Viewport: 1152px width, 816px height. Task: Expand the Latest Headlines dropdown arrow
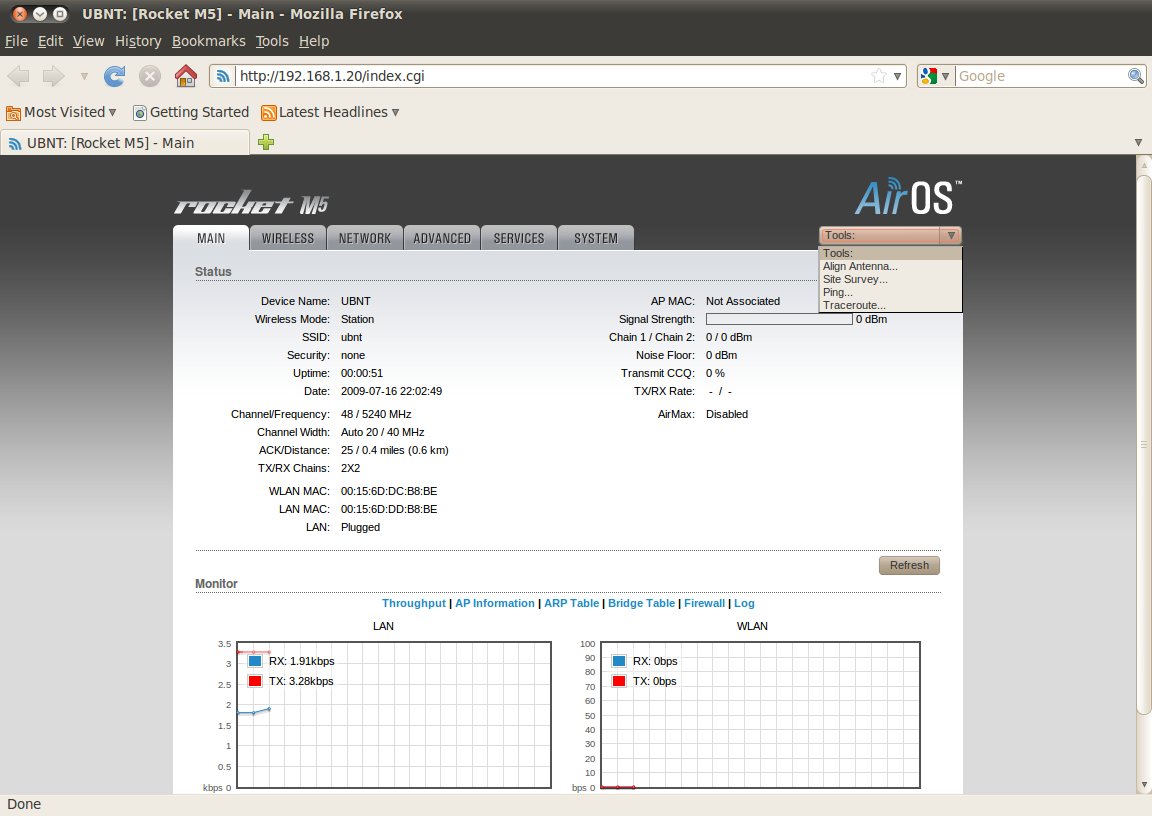coord(395,112)
